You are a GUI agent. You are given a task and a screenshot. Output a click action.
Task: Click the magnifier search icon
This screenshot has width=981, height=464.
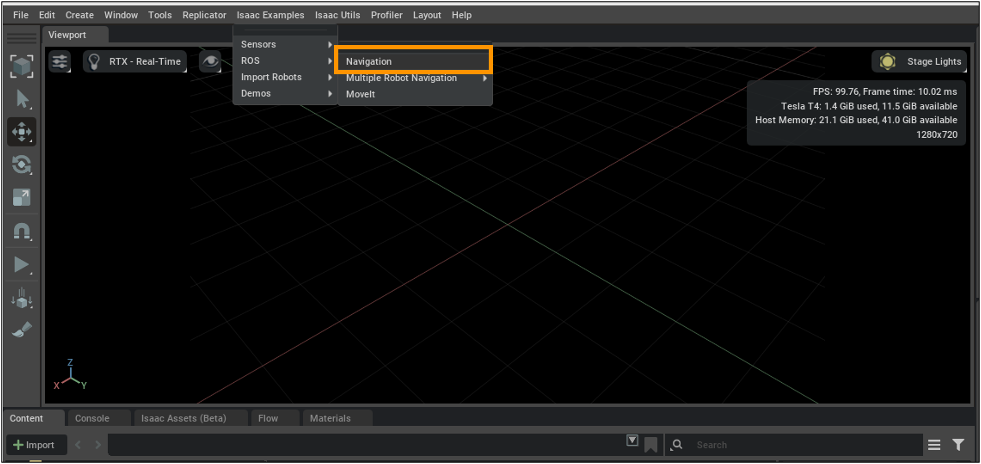click(x=676, y=445)
